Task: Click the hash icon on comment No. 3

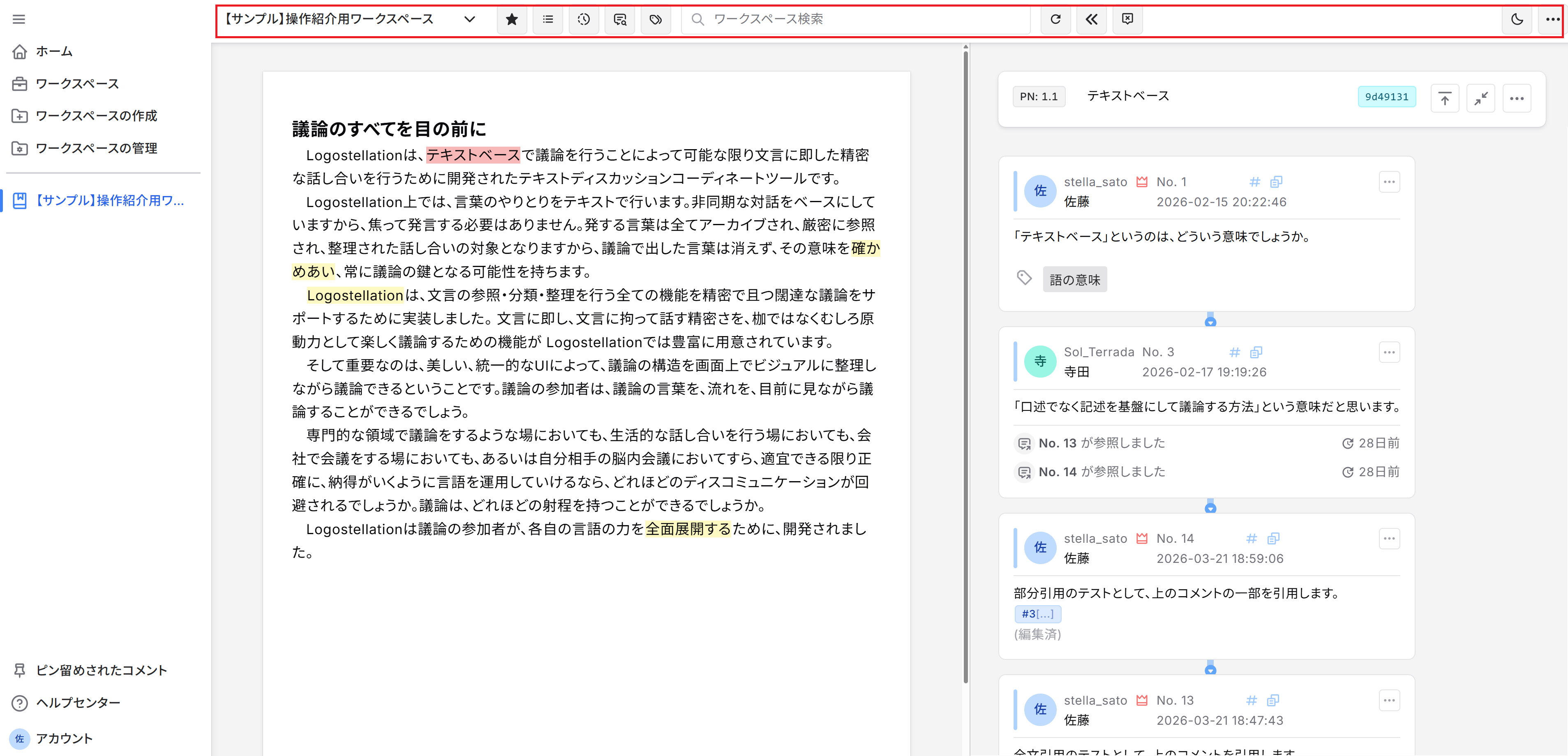Action: (1234, 352)
